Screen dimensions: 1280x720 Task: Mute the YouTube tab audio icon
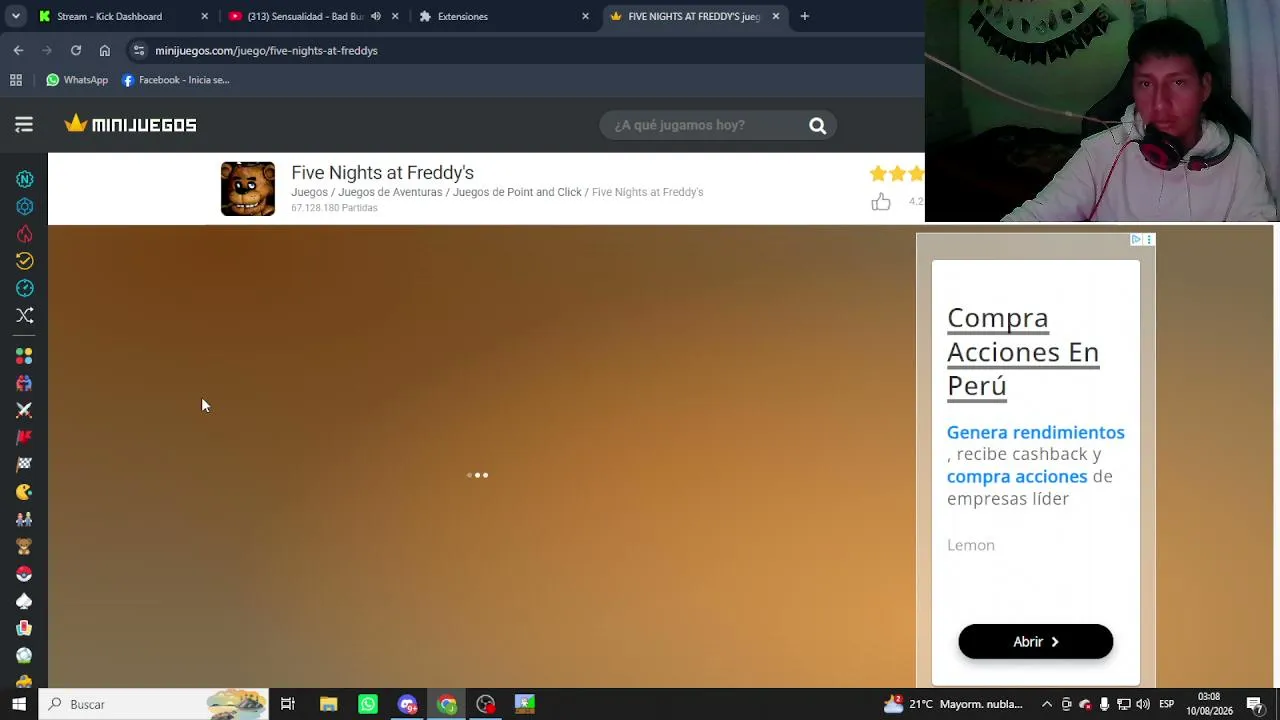pos(376,16)
